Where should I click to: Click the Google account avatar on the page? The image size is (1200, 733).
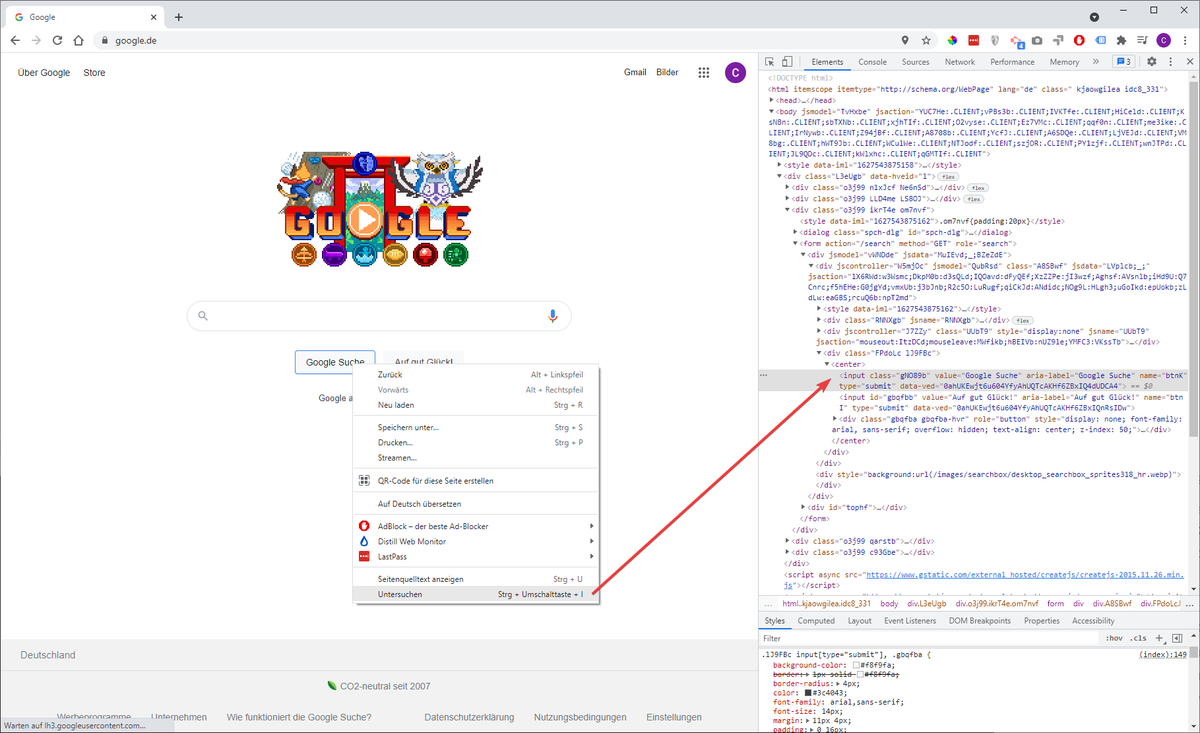(x=735, y=73)
